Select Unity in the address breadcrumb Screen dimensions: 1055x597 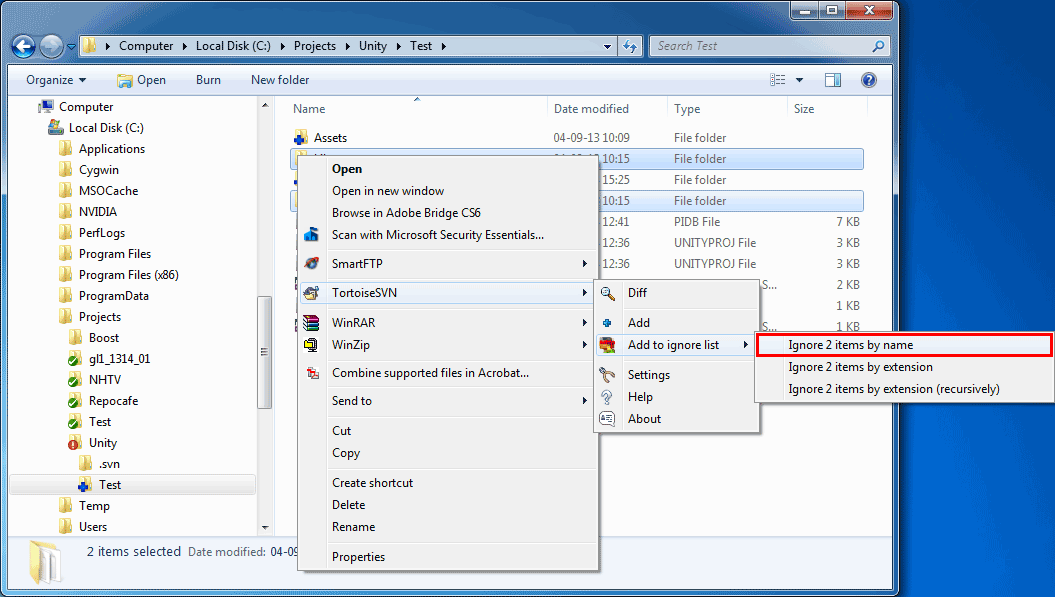(373, 46)
